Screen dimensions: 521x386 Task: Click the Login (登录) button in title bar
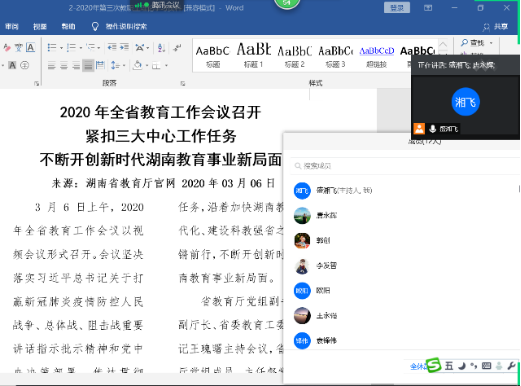click(397, 8)
